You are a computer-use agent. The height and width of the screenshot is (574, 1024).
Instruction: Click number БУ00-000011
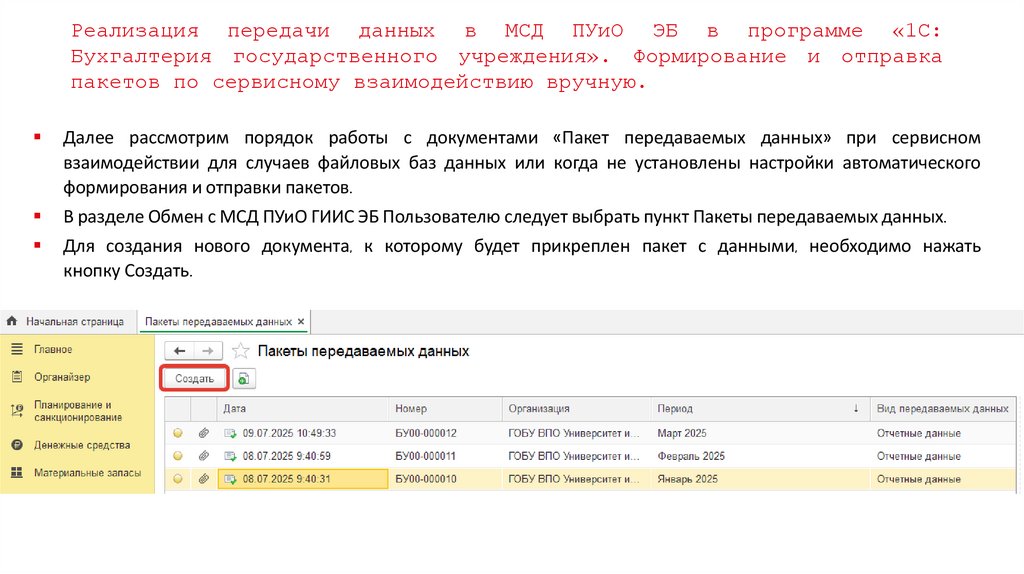(x=426, y=456)
